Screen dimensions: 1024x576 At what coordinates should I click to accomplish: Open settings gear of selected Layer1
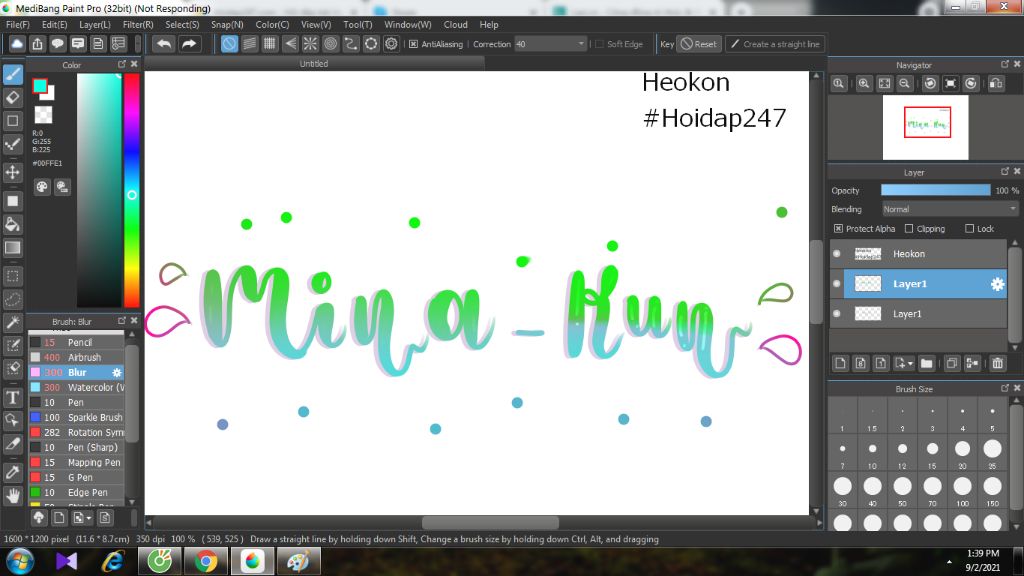pos(997,284)
